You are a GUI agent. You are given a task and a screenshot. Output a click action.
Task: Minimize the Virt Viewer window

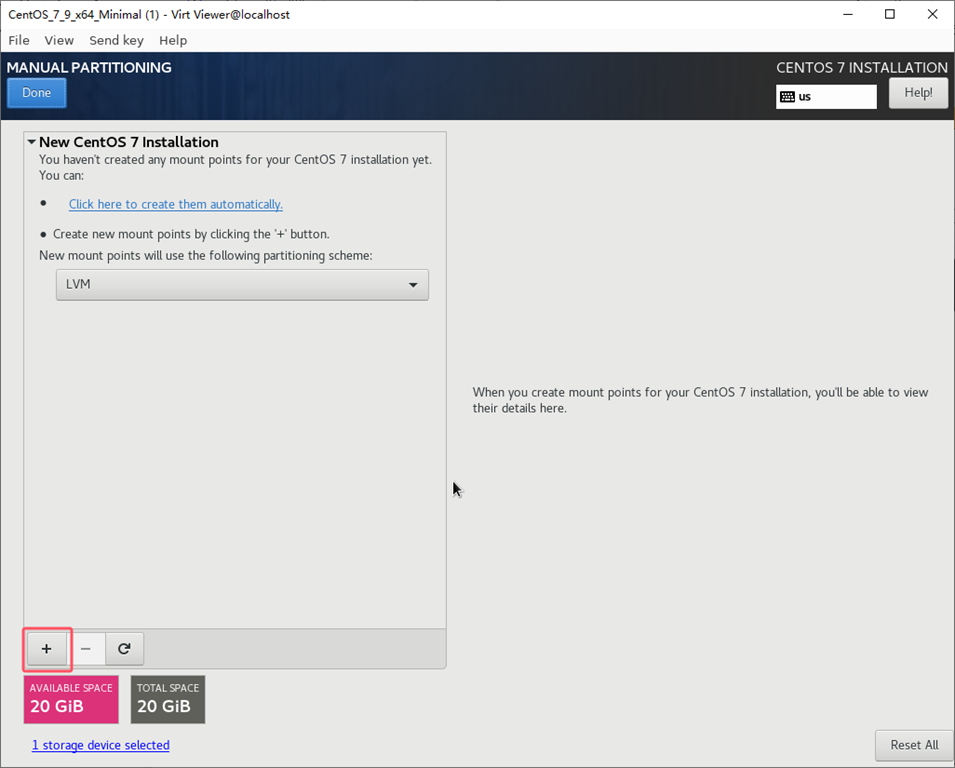coord(848,14)
